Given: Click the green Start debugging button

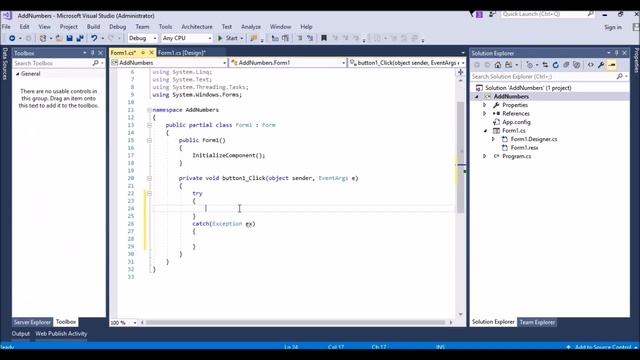Looking at the screenshot, I should pyautogui.click(x=230, y=38).
